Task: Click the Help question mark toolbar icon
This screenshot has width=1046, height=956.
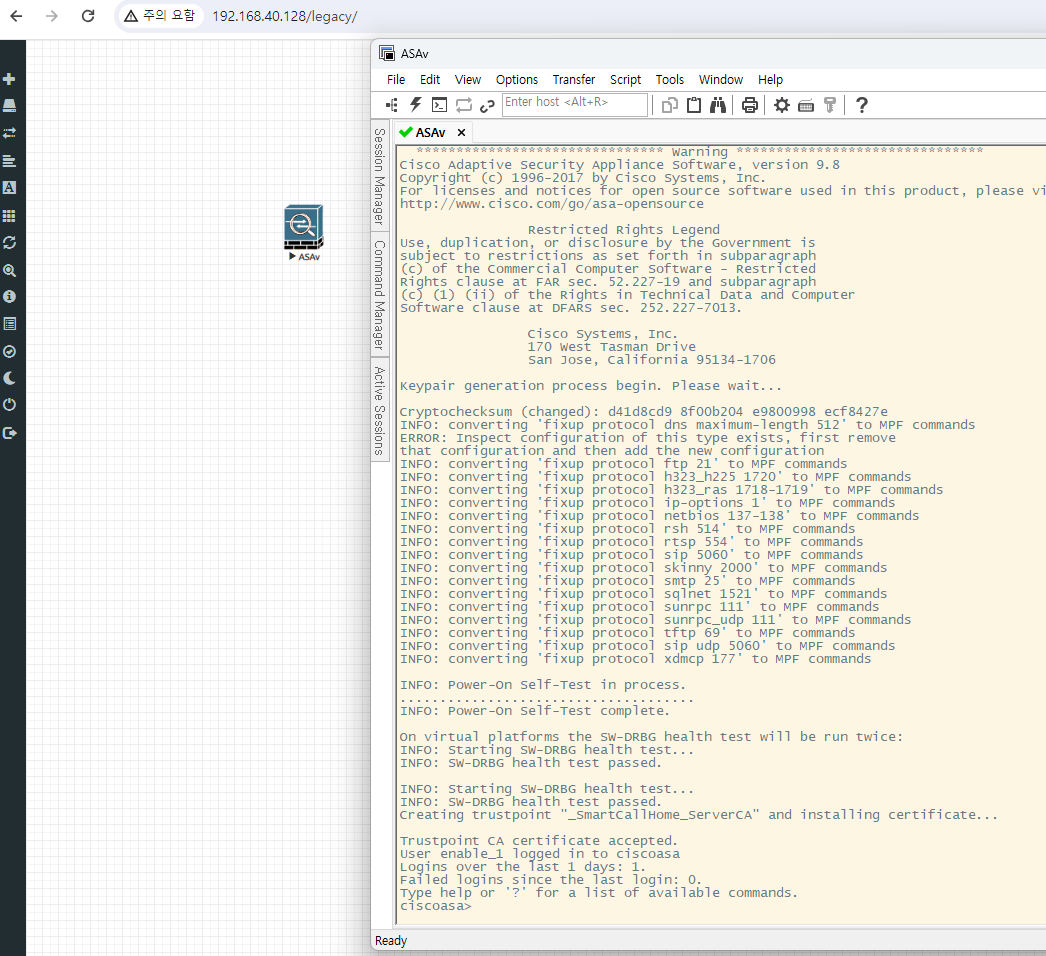Action: (862, 105)
